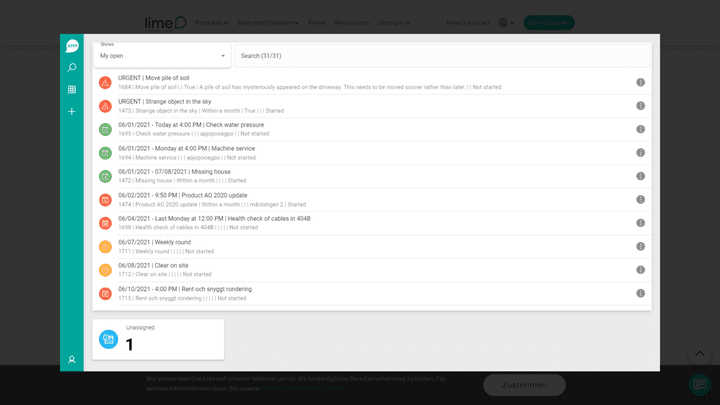
Task: Open the language globe dropdown in header
Action: [x=505, y=22]
